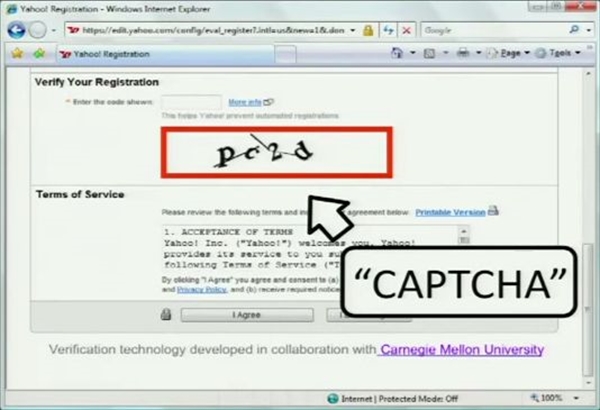Select the Yahoo! Registration tab

click(165, 54)
